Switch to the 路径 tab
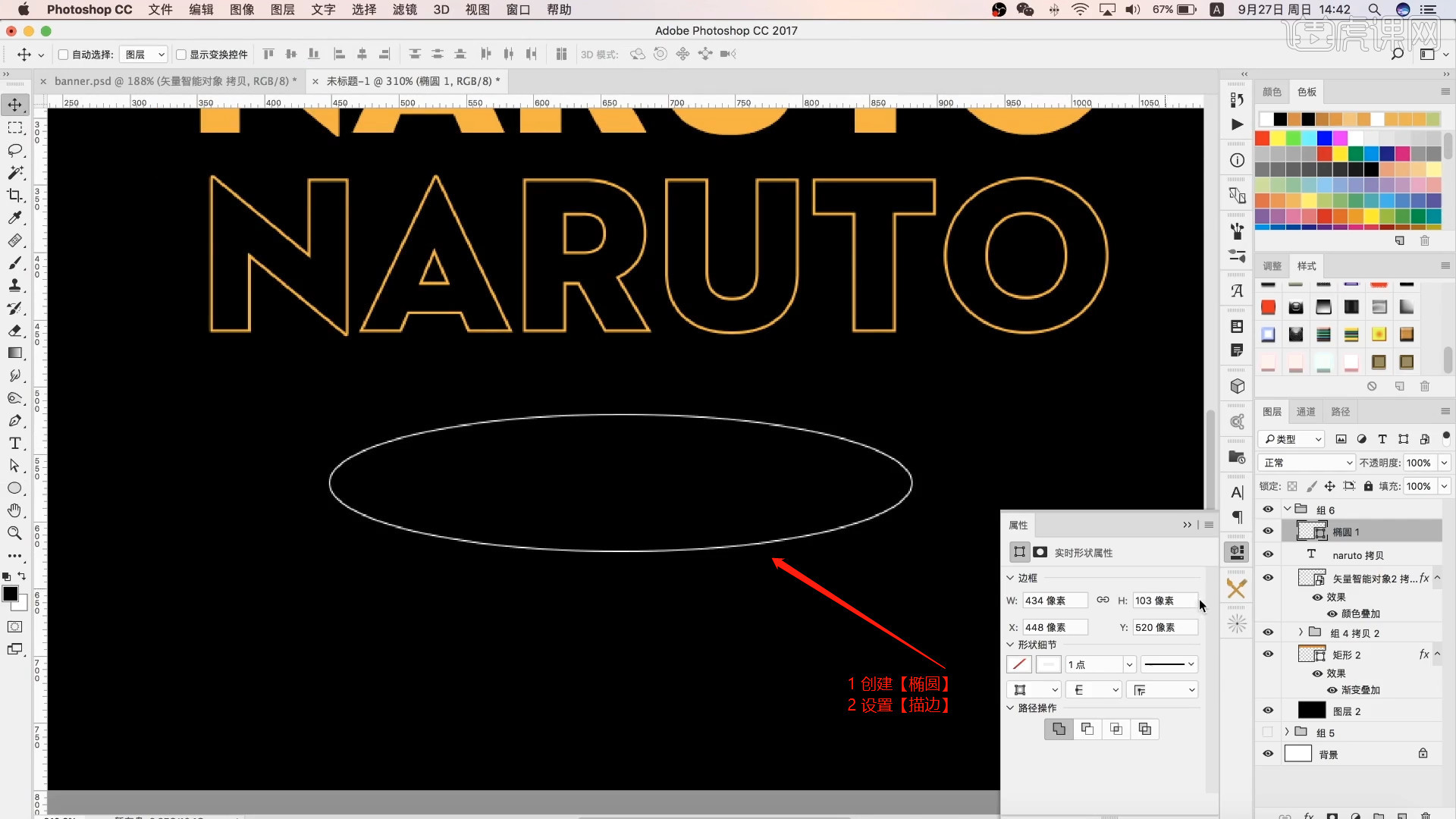Screen dimensions: 1456x819 pyautogui.click(x=1341, y=412)
